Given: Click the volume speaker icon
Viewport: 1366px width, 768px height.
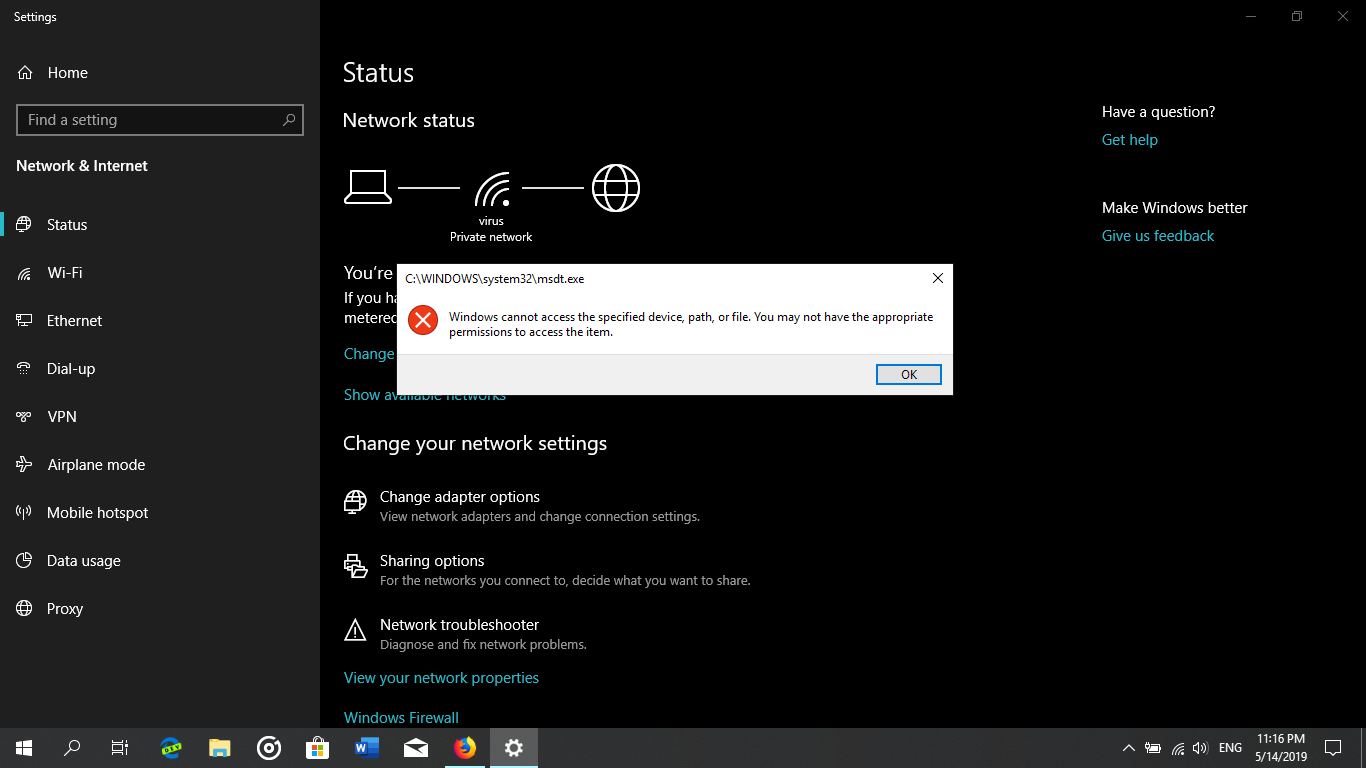Looking at the screenshot, I should (x=1201, y=748).
